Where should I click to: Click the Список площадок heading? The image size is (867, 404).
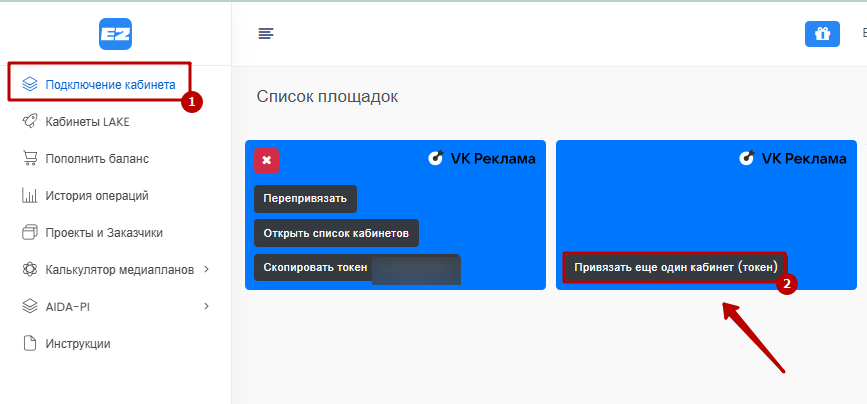tap(327, 97)
